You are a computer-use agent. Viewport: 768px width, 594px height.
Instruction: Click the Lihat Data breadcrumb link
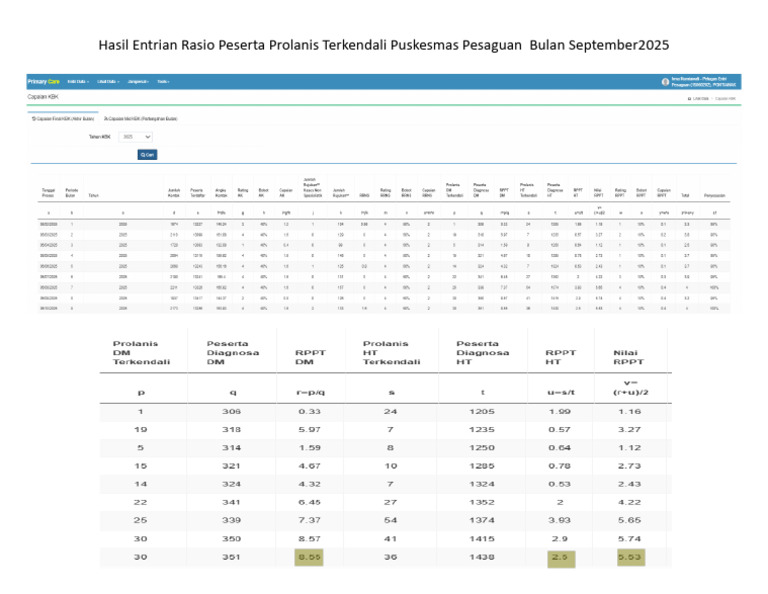click(x=701, y=99)
